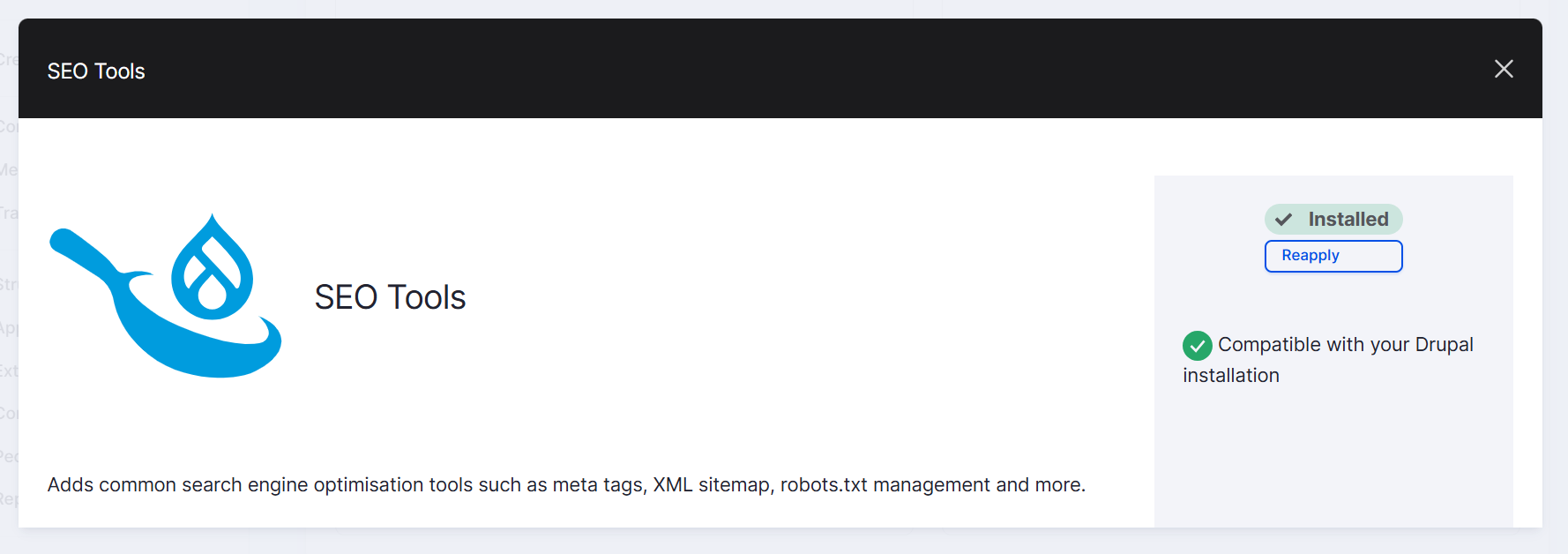Close the SEO Tools modal
The width and height of the screenshot is (1568, 554).
(x=1504, y=69)
